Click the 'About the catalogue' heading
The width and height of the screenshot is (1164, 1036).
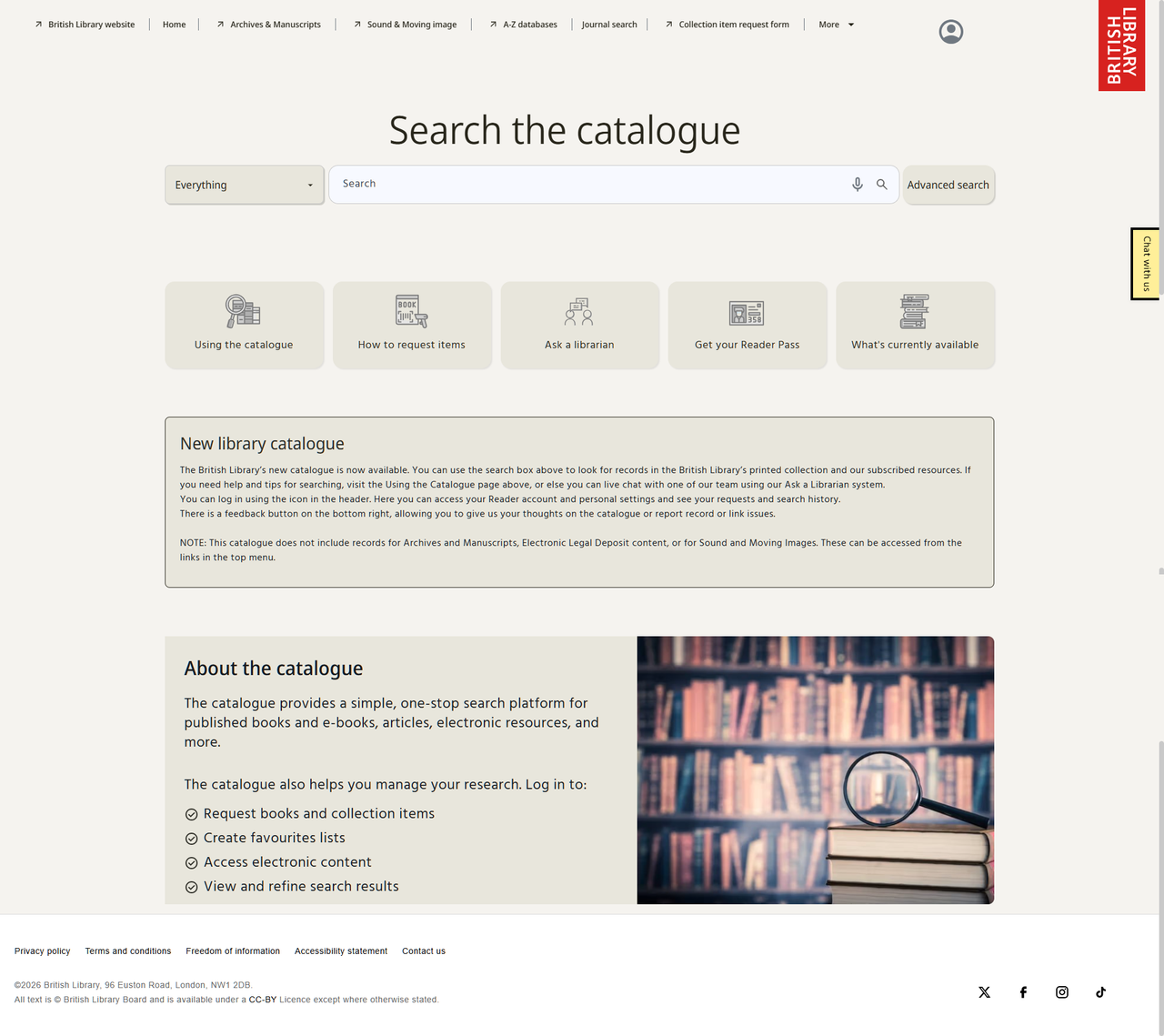pos(274,669)
